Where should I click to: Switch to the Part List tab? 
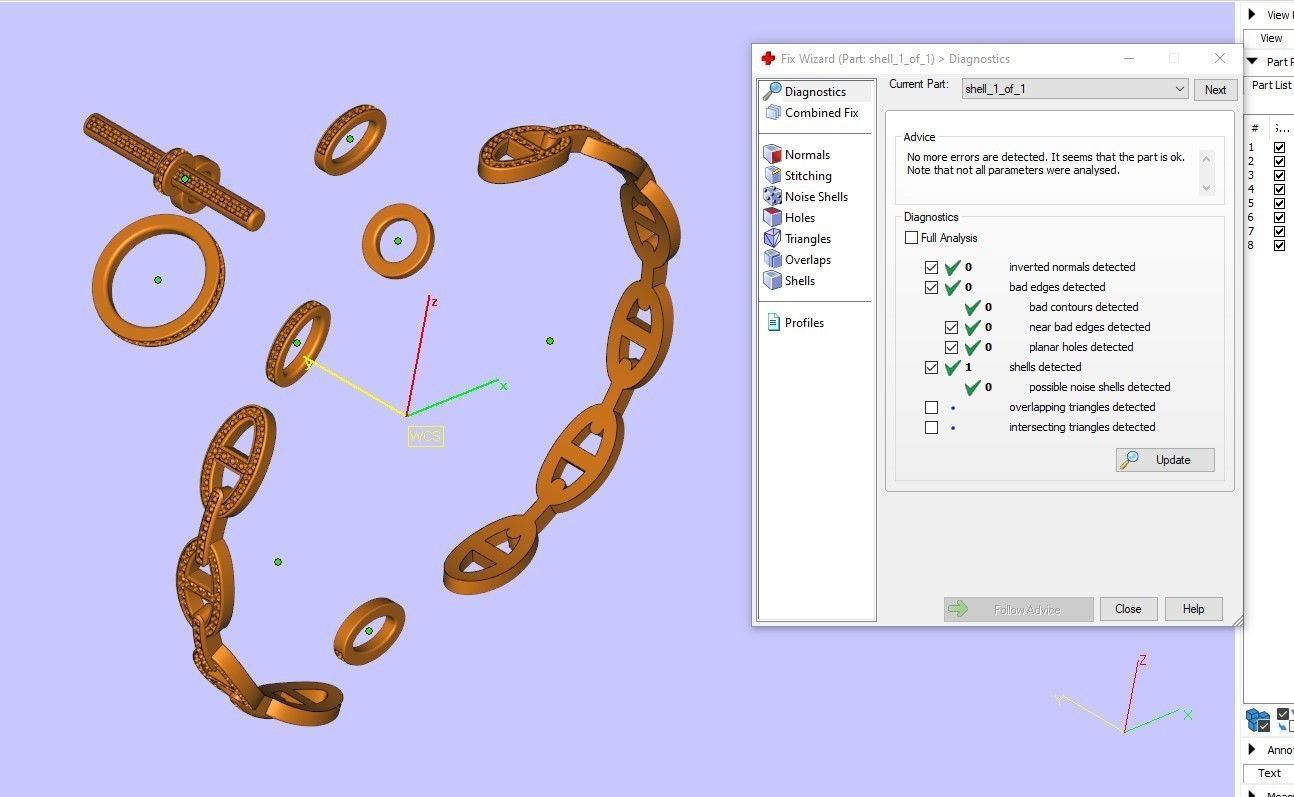pos(1271,85)
